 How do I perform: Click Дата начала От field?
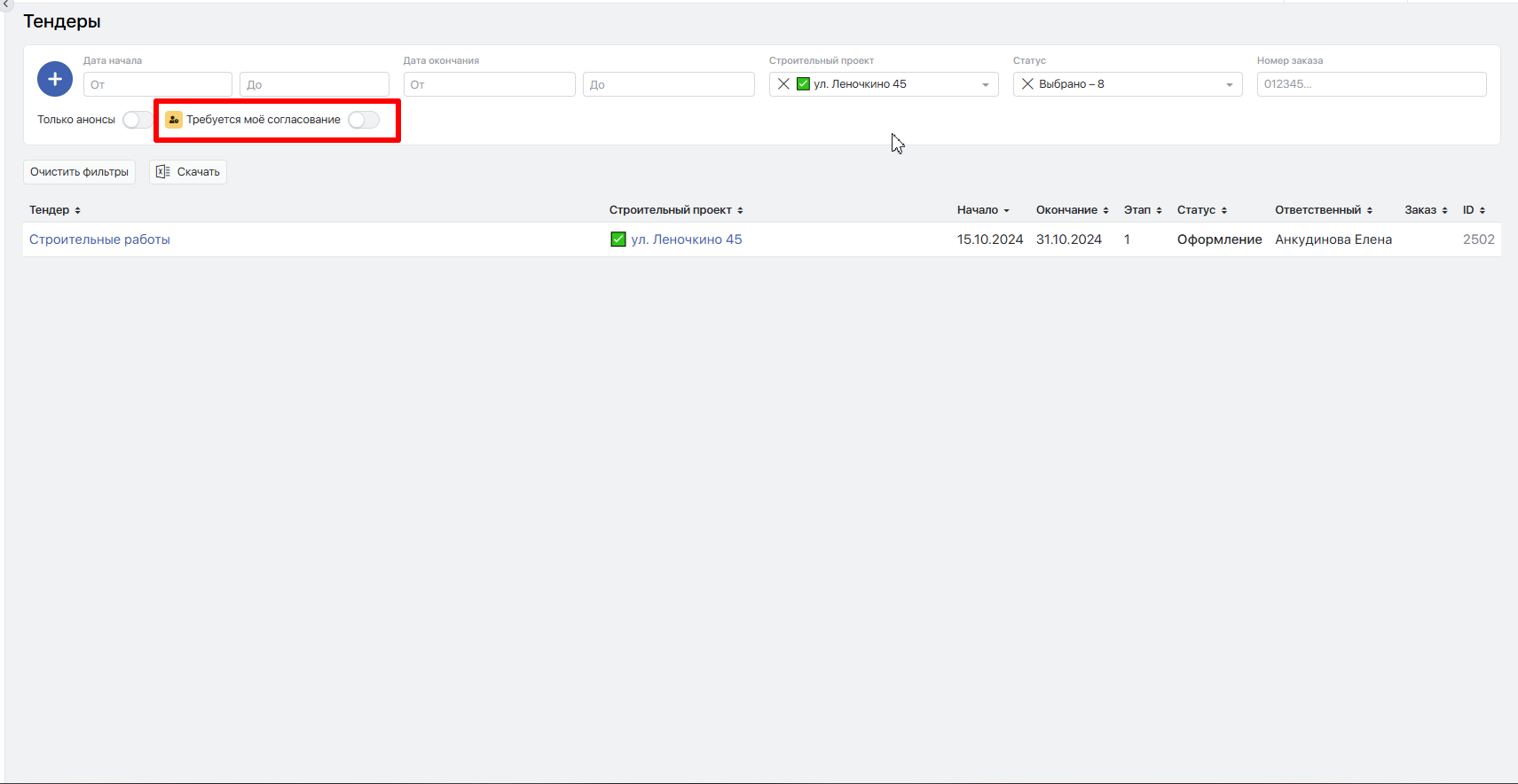pyautogui.click(x=158, y=85)
